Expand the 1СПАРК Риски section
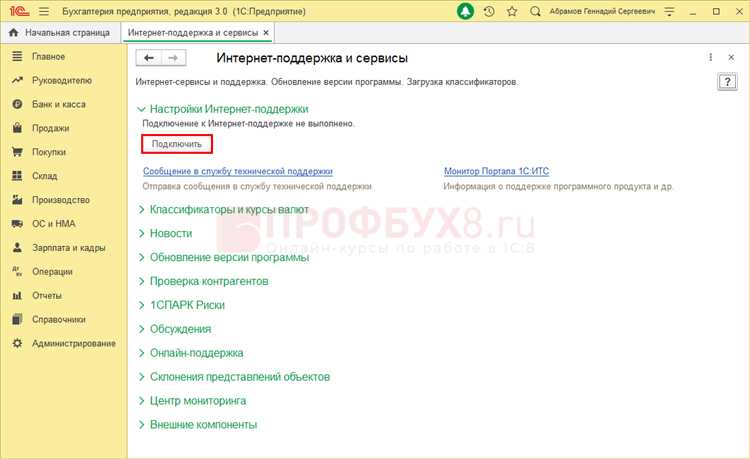 pyautogui.click(x=141, y=305)
